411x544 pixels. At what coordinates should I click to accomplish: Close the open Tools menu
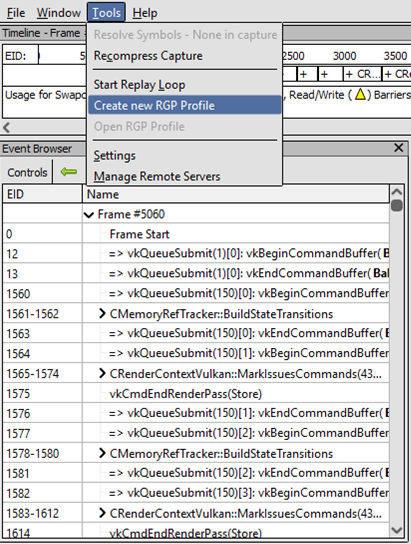click(106, 13)
